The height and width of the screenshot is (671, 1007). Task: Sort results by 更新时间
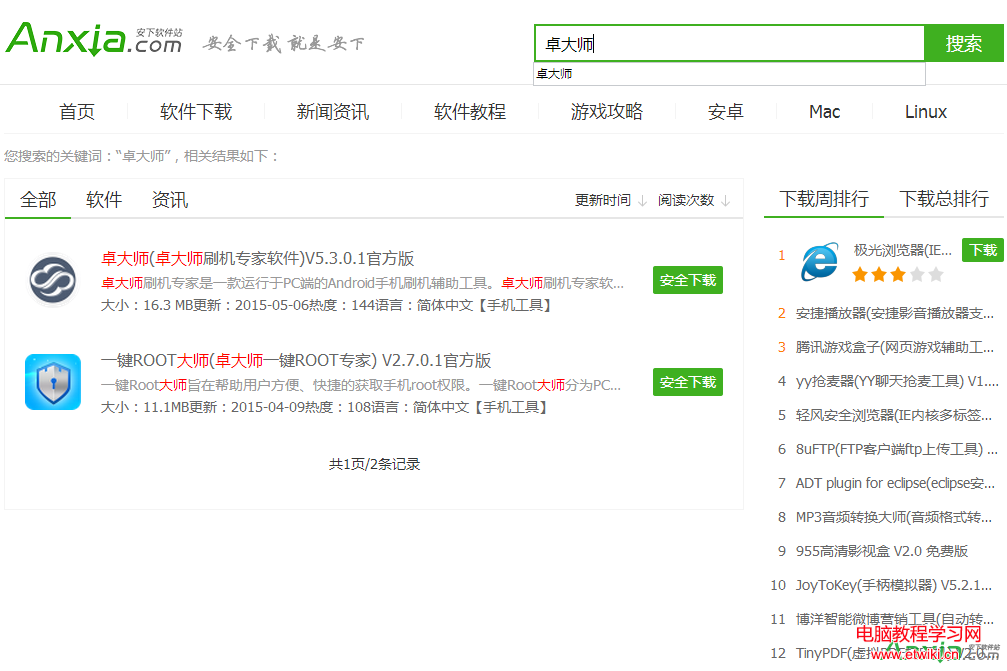(x=610, y=200)
